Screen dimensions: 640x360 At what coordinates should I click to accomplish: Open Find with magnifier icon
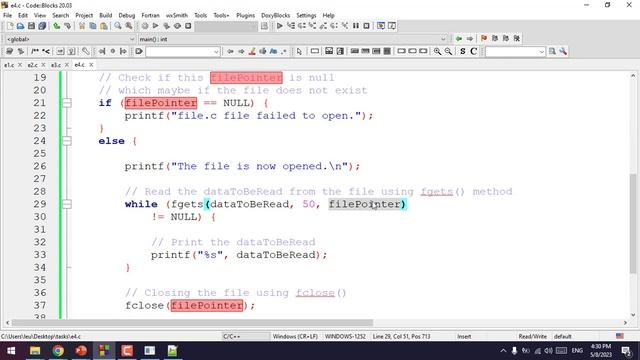pyautogui.click(x=118, y=26)
